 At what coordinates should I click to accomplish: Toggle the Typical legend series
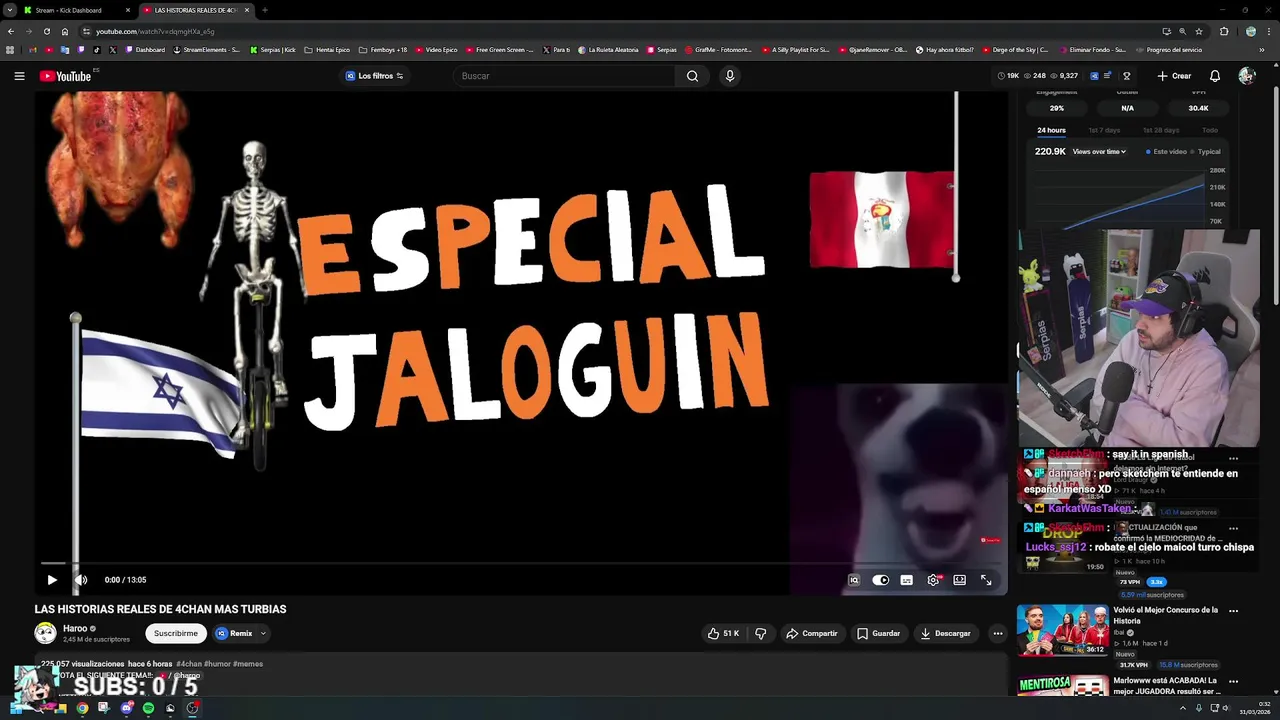coord(1205,152)
